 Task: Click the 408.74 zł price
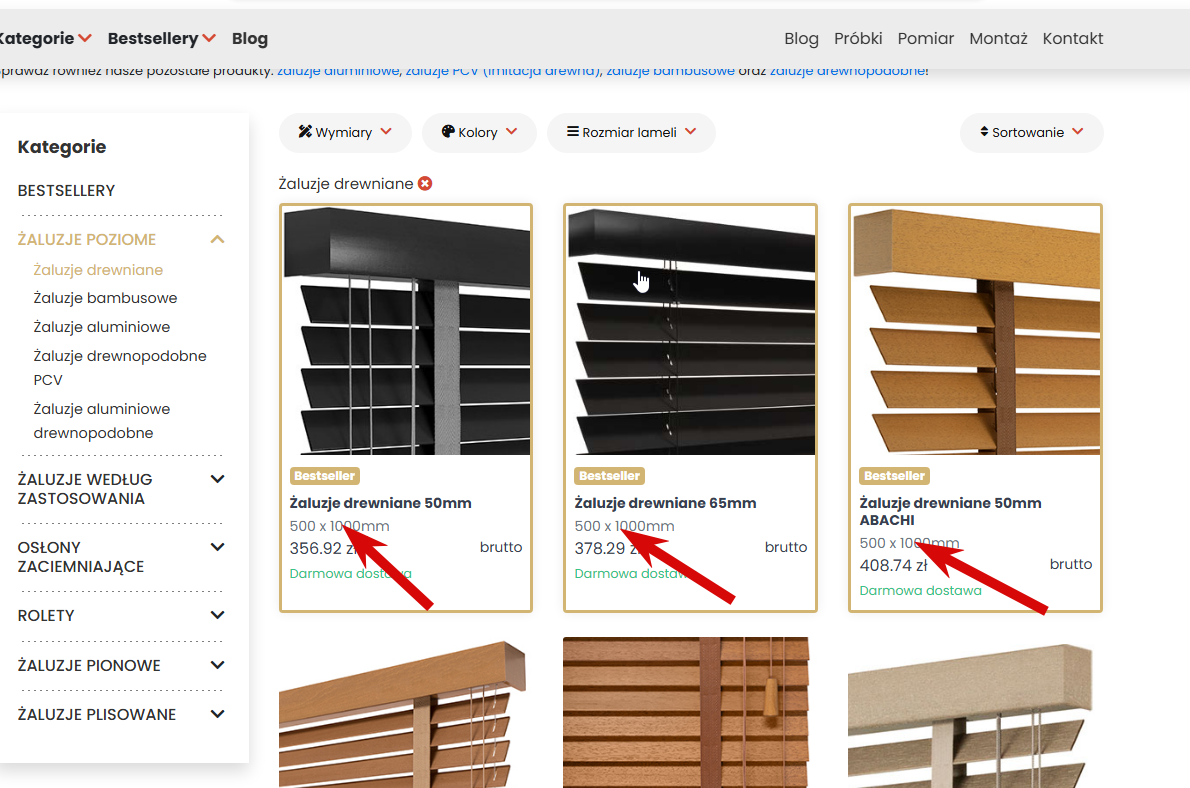point(893,566)
